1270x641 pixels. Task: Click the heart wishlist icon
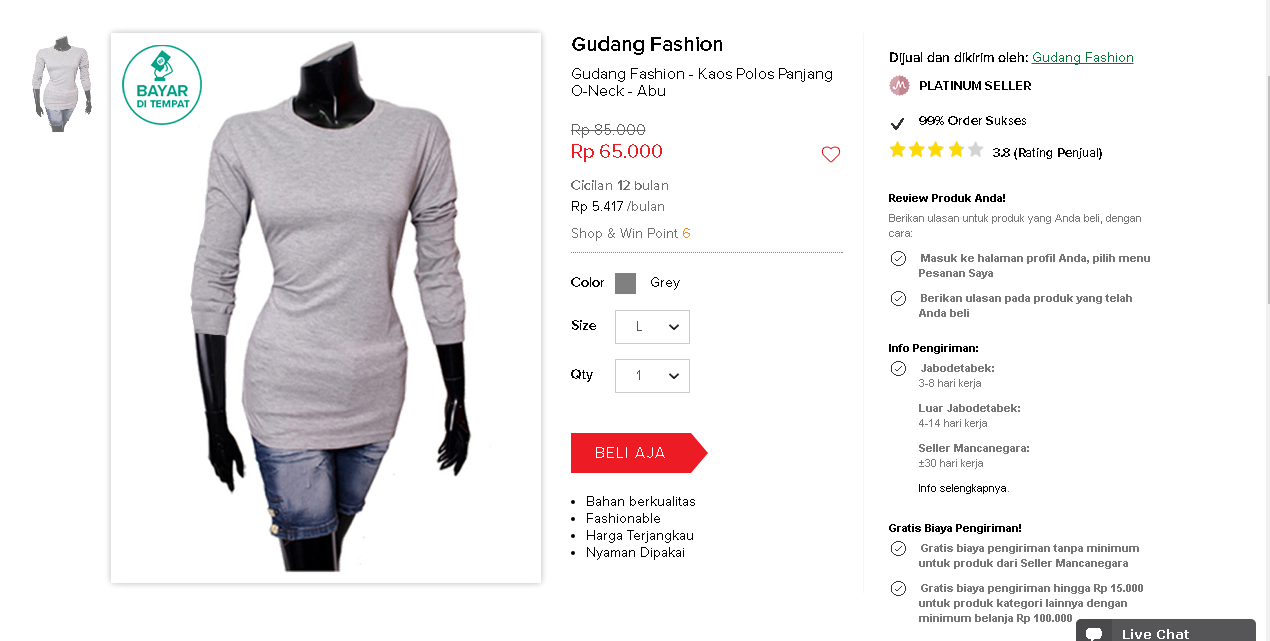(831, 155)
